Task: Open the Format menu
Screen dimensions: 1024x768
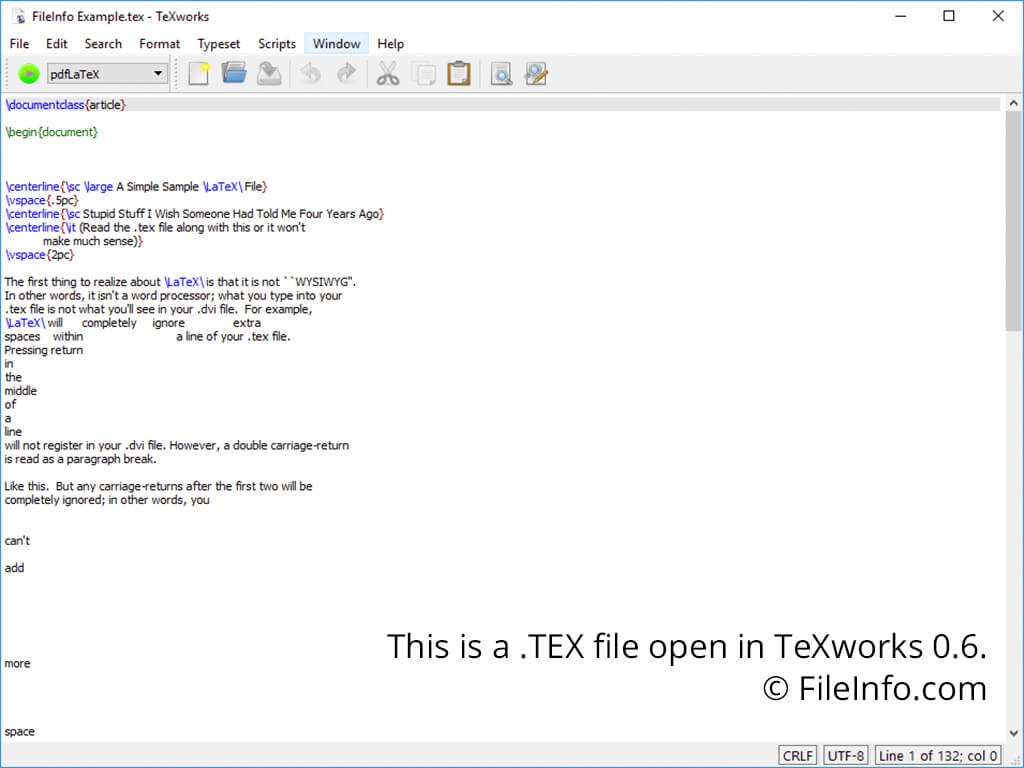Action: pos(160,44)
